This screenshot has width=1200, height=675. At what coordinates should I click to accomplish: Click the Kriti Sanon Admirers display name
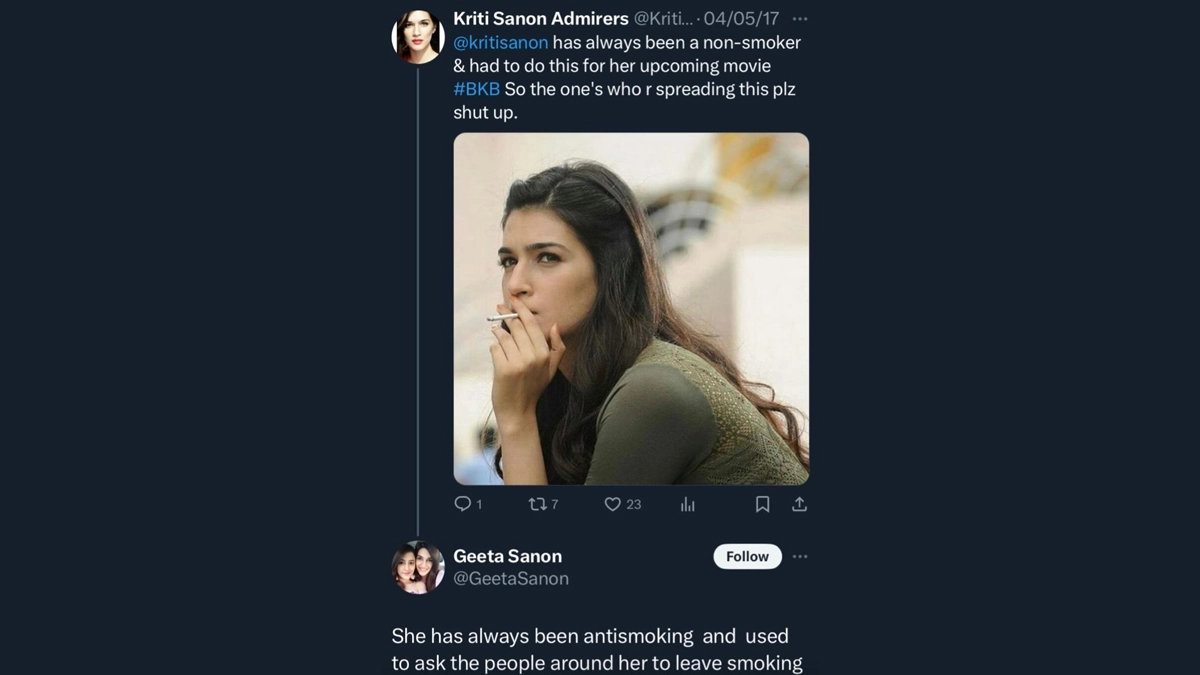540,19
